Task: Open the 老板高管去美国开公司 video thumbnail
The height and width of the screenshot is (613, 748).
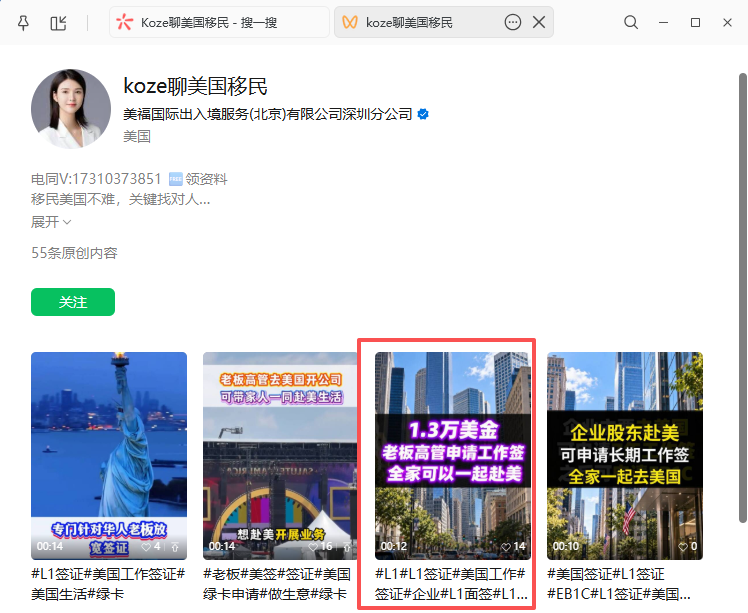Action: 280,456
